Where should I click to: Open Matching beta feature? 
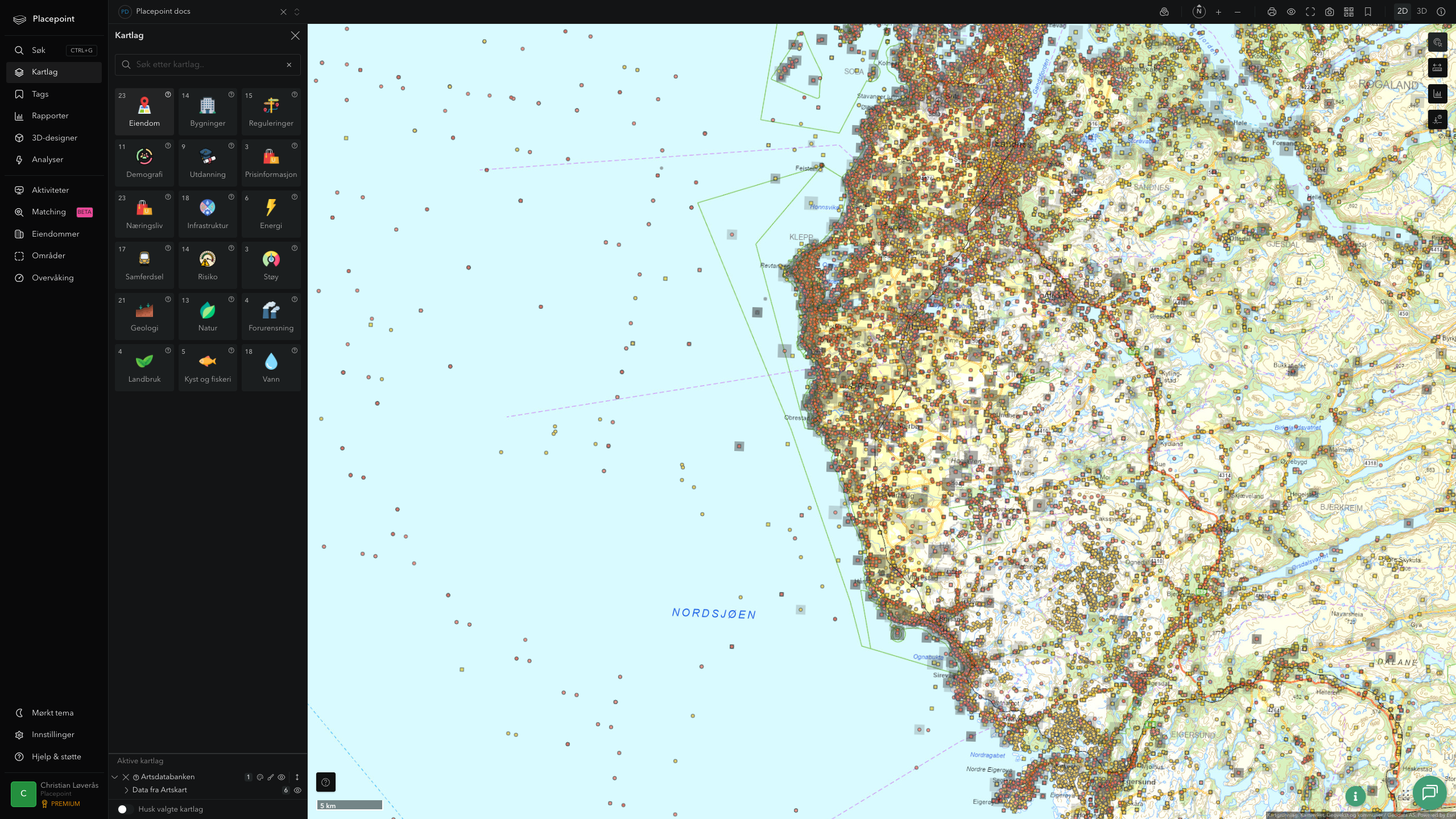54,212
